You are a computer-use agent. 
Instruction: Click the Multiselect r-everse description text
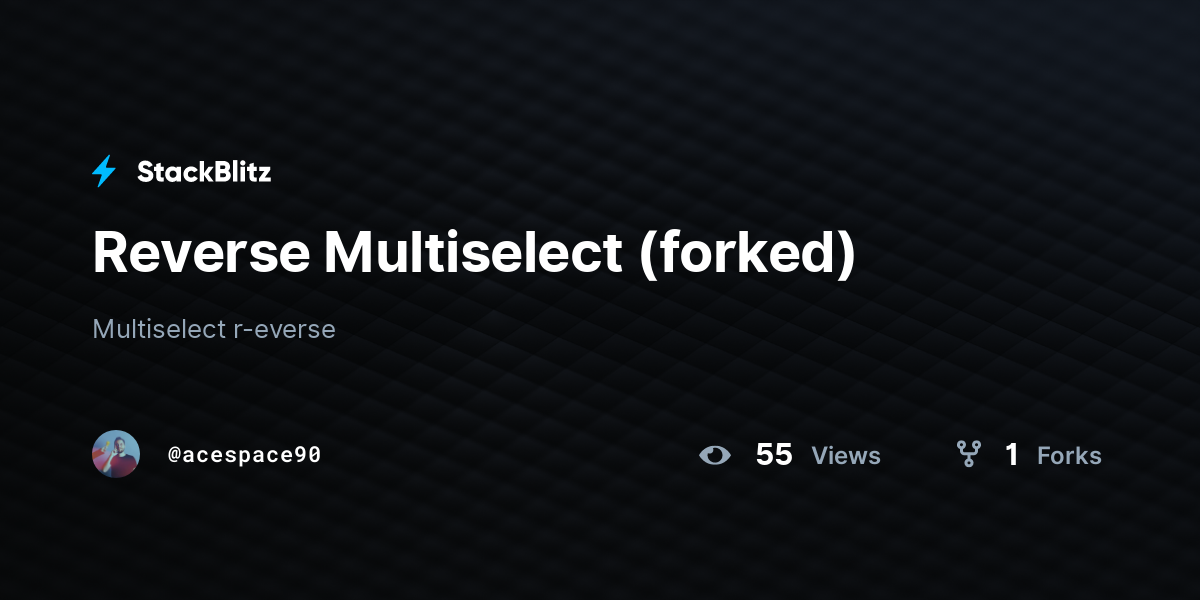click(214, 328)
